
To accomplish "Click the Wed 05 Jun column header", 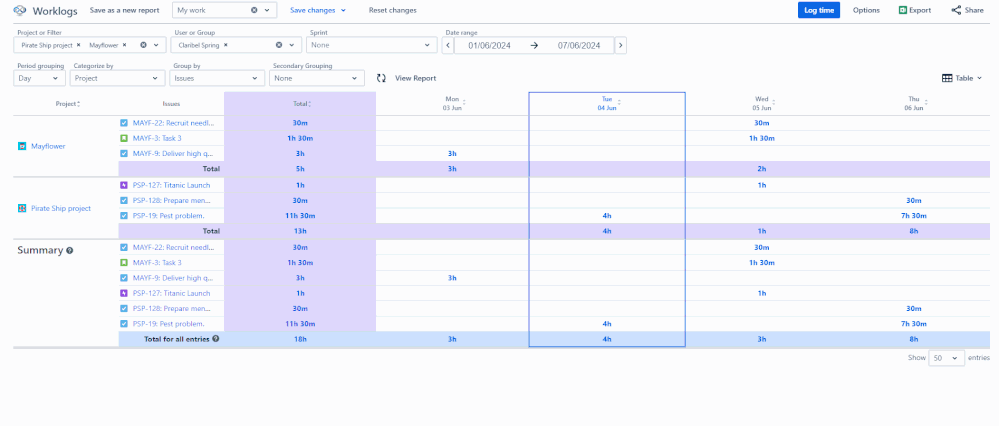I will (x=761, y=104).
